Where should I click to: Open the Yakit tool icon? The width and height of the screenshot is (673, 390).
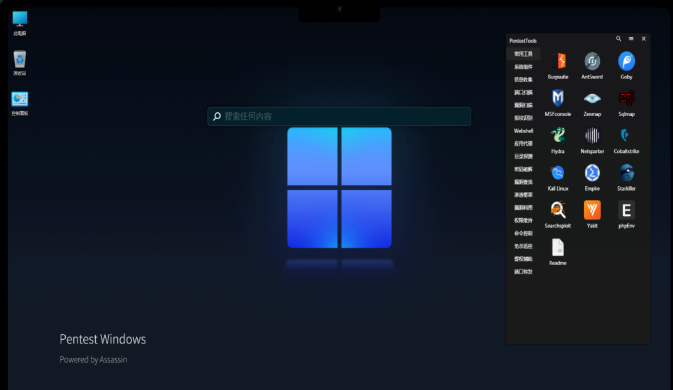pos(592,210)
